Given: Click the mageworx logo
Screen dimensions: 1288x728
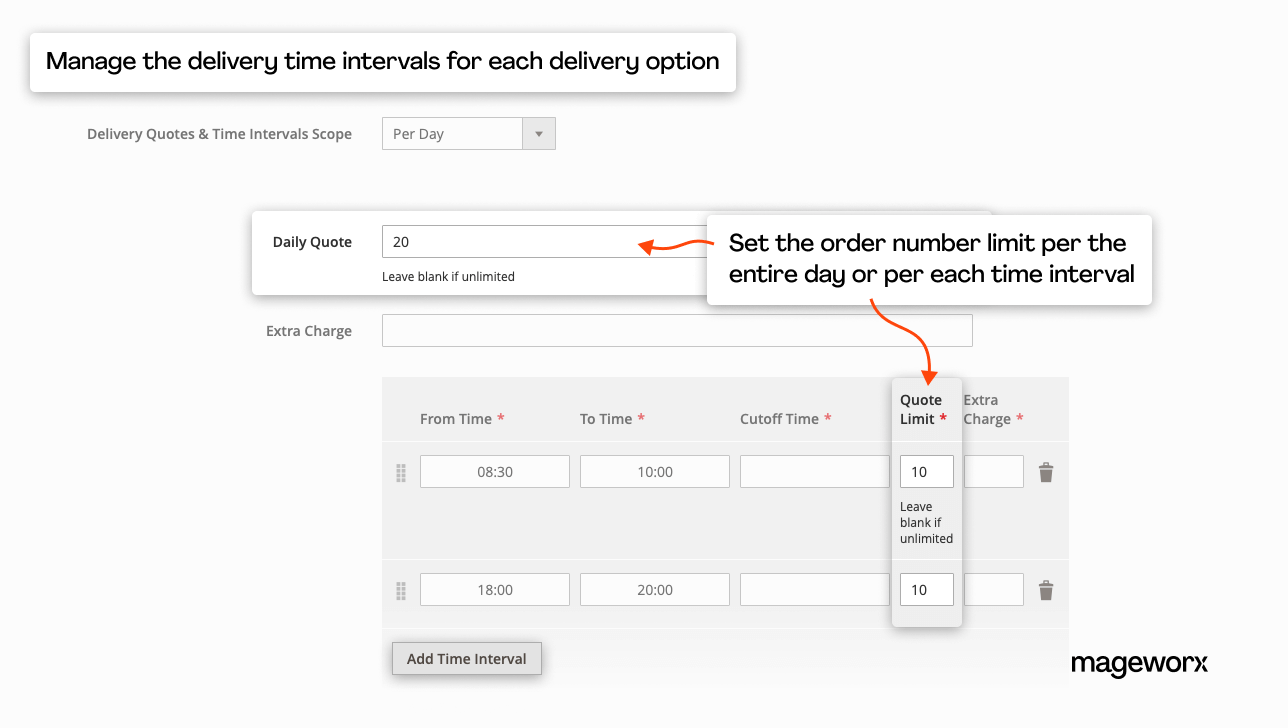Looking at the screenshot, I should 1140,663.
